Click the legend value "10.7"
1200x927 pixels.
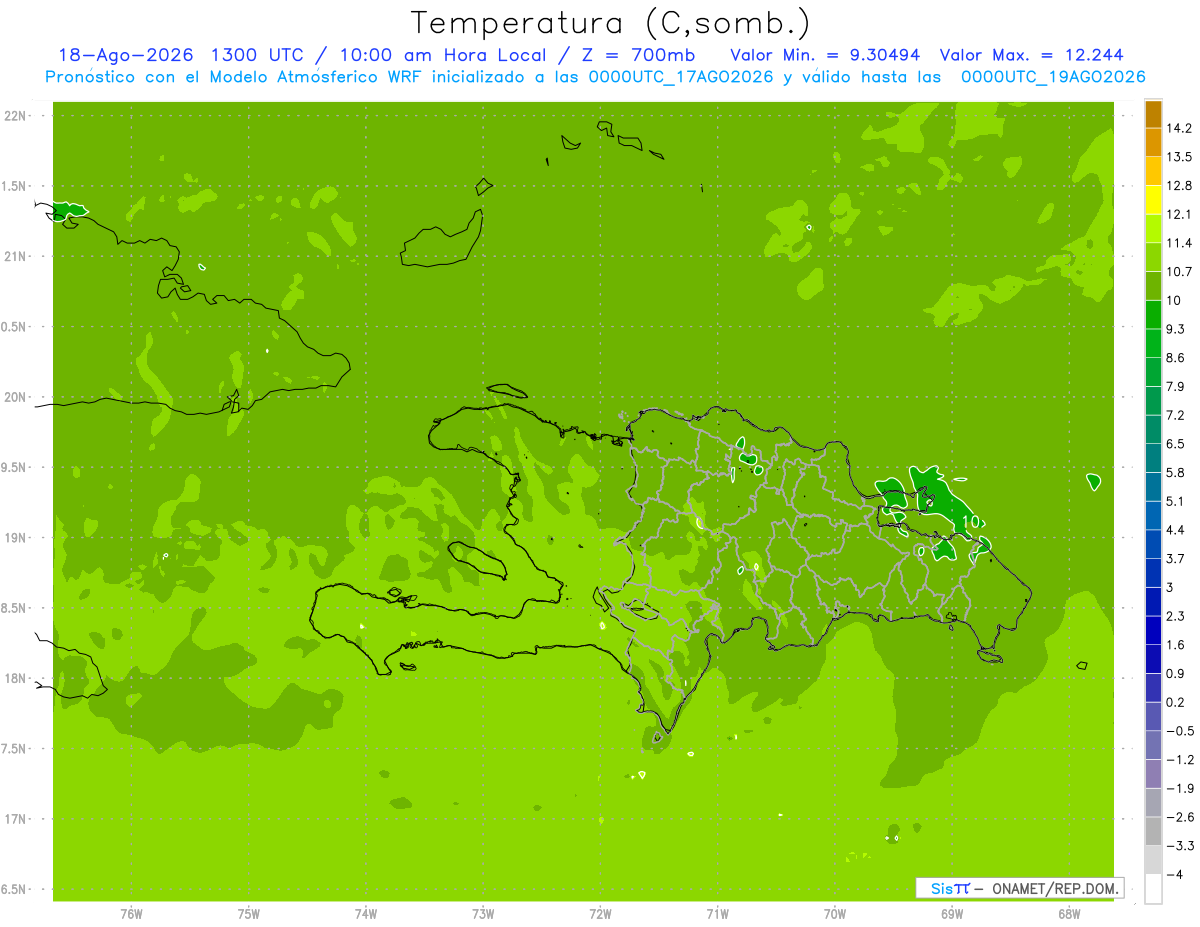1178,272
